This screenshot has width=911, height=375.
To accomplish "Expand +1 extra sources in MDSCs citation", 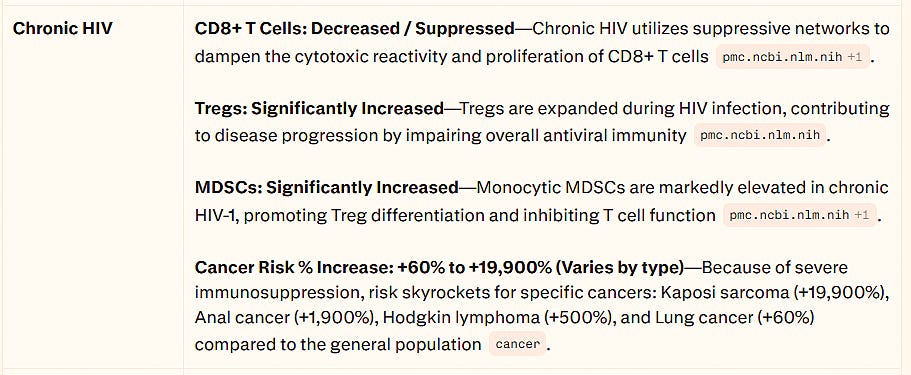I will 862,215.
